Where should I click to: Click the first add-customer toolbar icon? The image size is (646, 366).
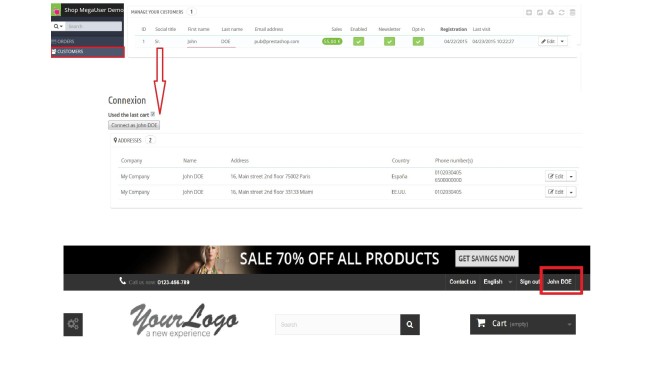[x=529, y=12]
